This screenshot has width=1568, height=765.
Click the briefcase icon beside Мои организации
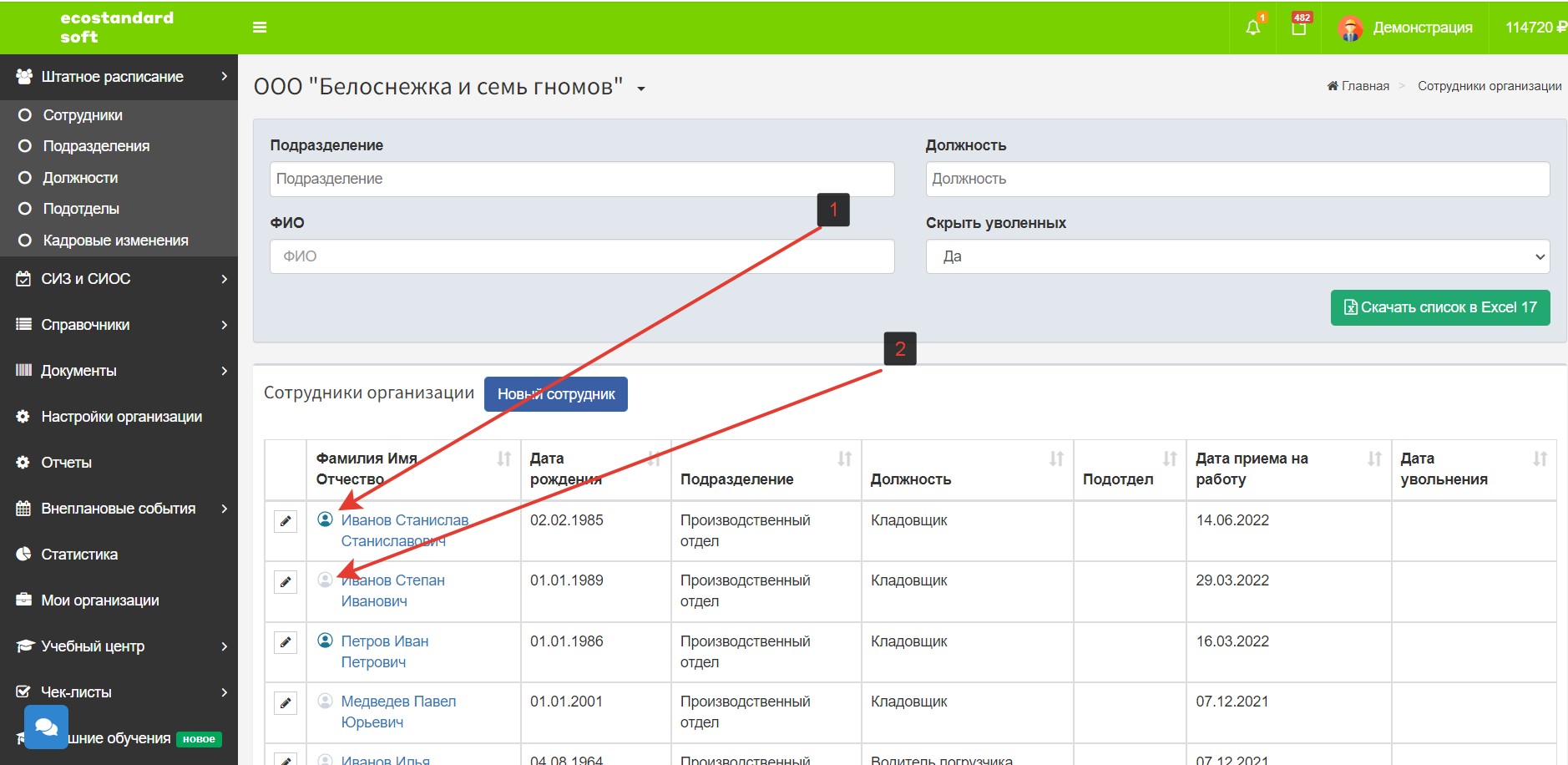coord(23,600)
